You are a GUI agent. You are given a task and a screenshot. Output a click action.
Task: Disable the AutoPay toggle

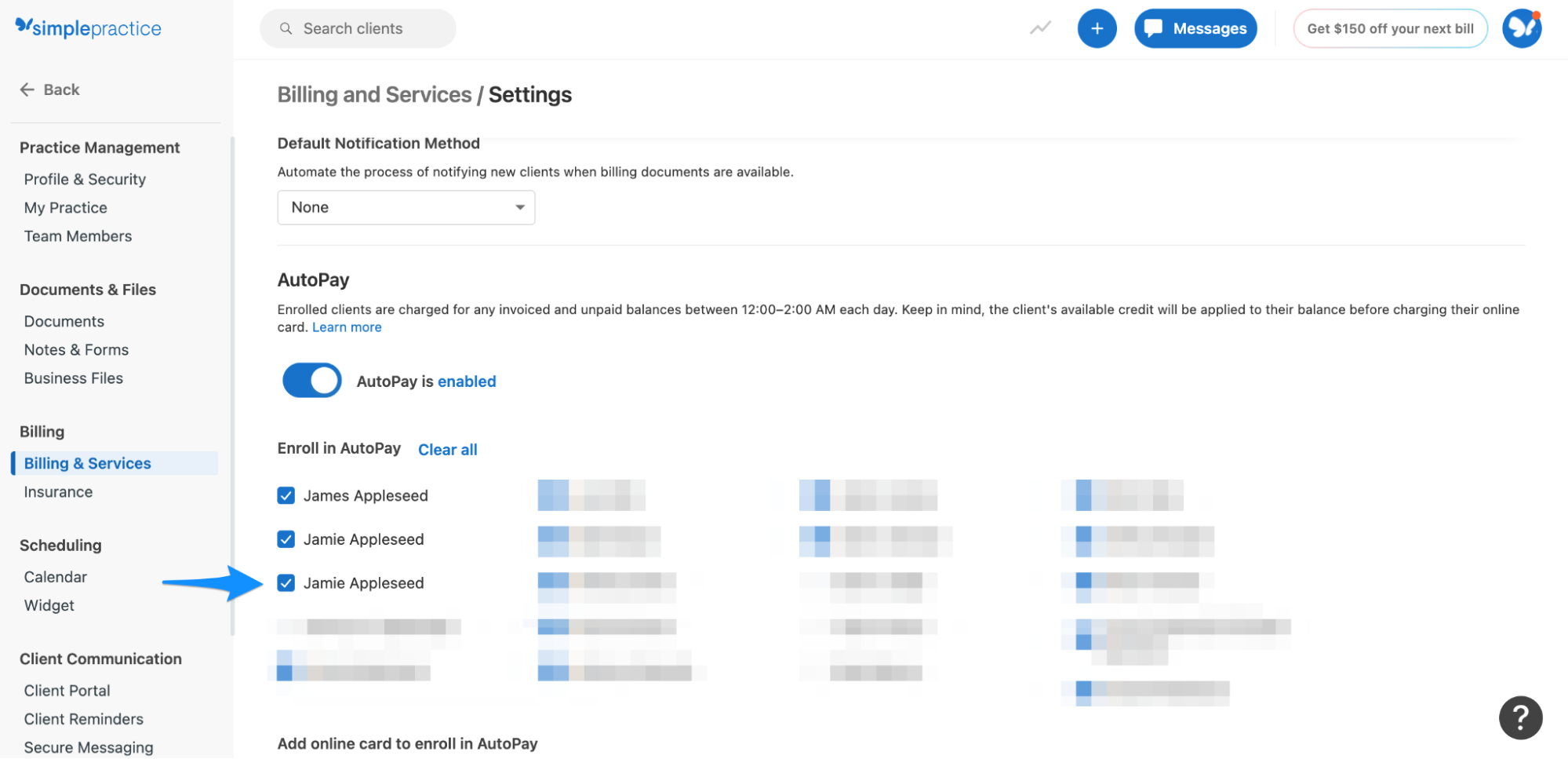coord(311,380)
